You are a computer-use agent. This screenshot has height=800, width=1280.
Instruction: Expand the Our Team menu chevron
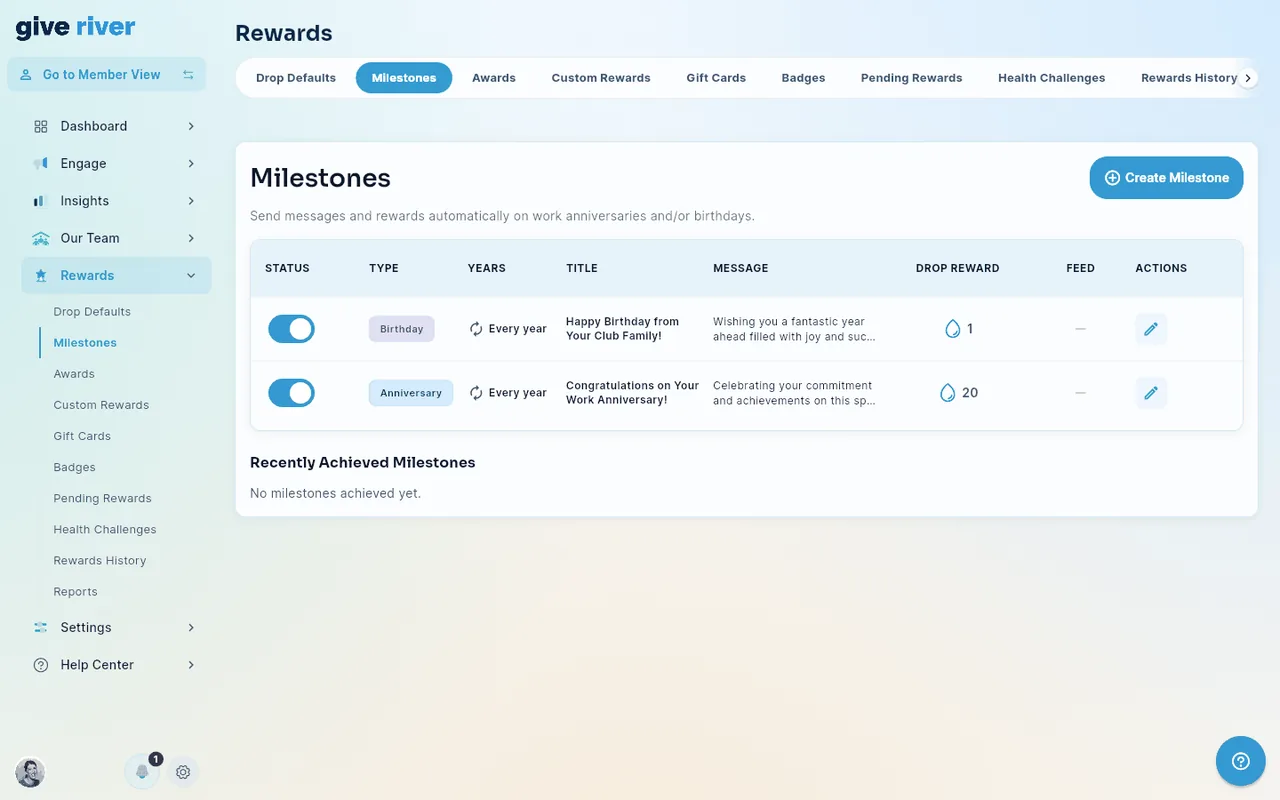point(191,238)
